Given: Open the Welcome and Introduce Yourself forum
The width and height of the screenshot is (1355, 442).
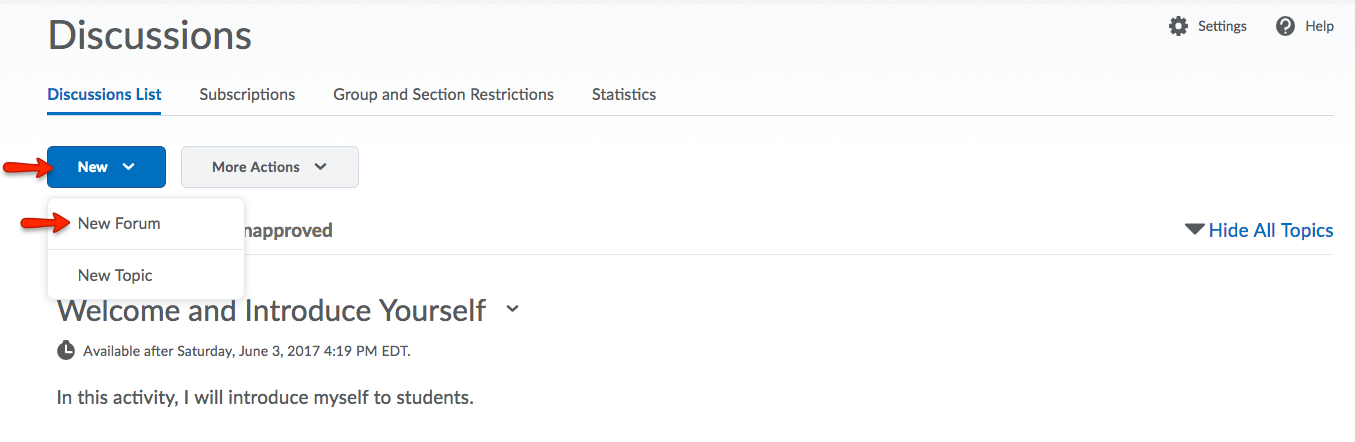Looking at the screenshot, I should pos(271,310).
